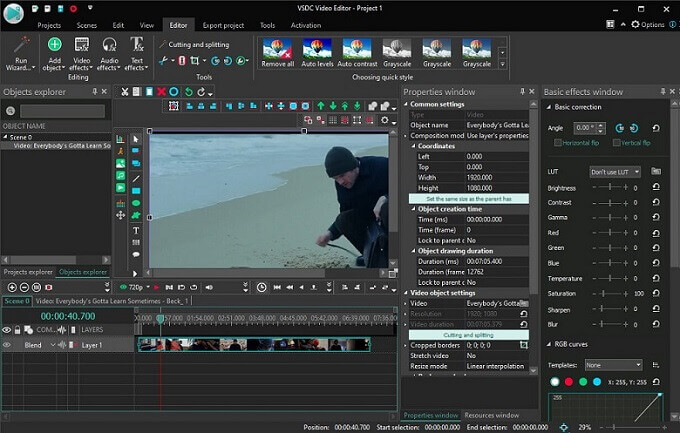
Task: Reset the Brightness value
Action: [656, 187]
